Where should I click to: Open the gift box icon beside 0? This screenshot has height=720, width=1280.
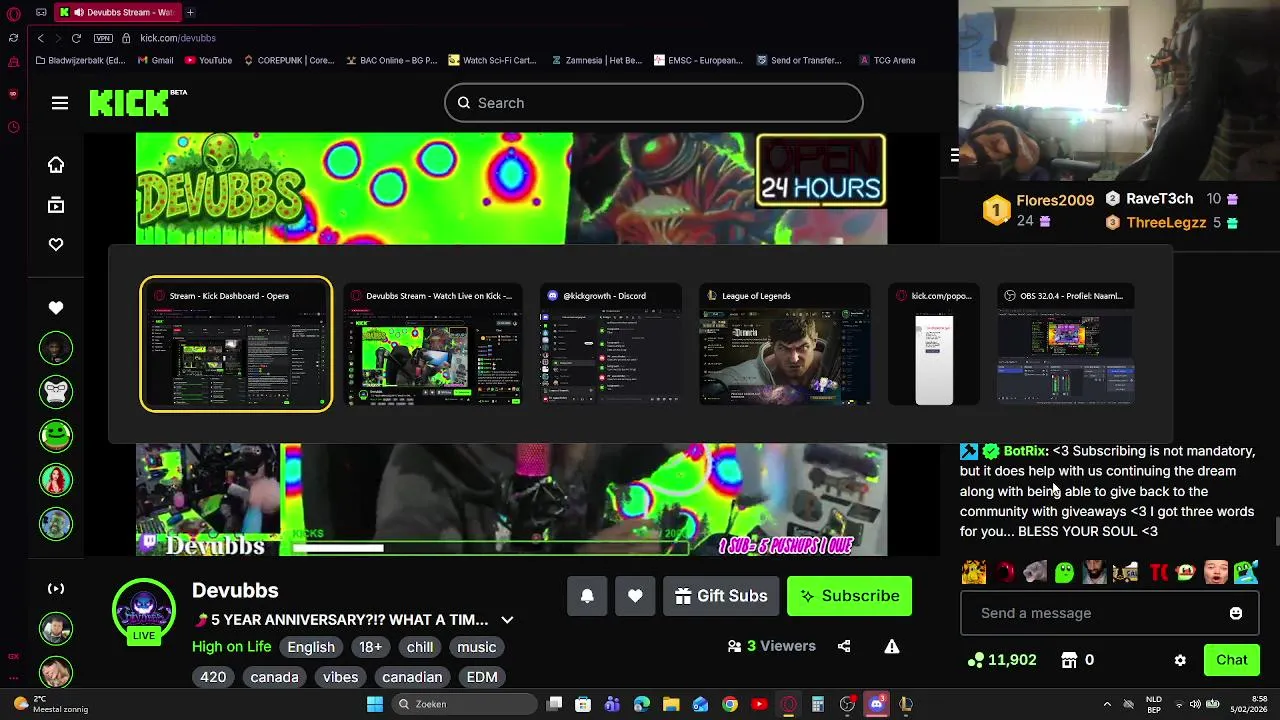[x=1069, y=660]
